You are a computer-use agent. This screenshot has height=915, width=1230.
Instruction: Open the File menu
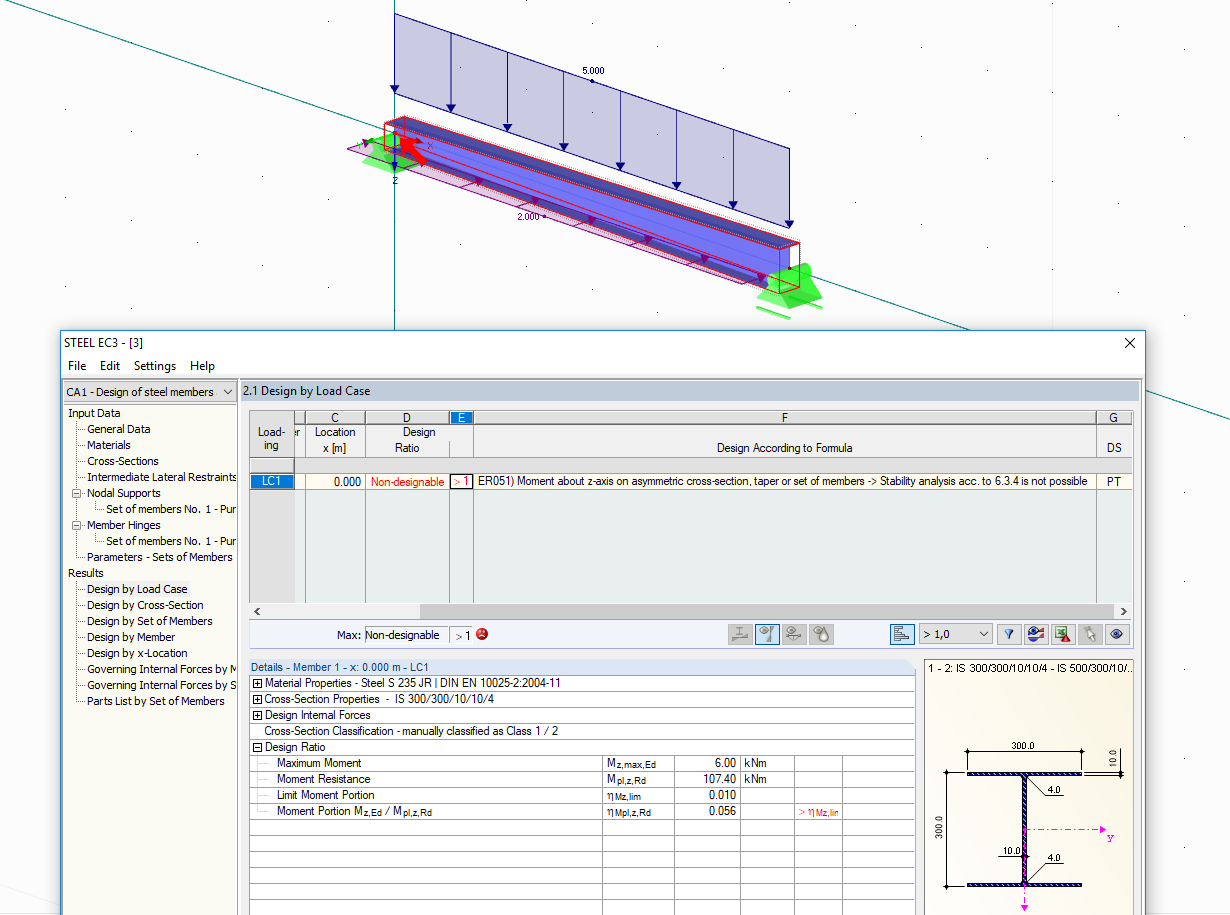coord(77,366)
